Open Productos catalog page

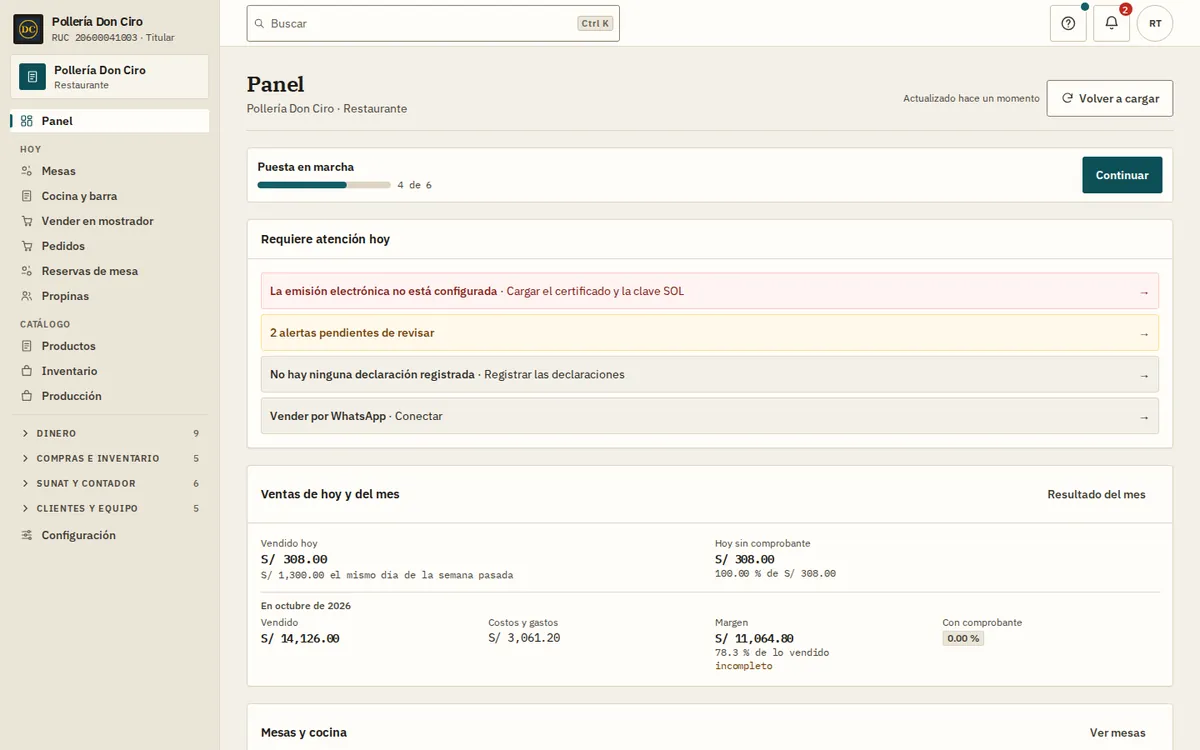click(110, 346)
